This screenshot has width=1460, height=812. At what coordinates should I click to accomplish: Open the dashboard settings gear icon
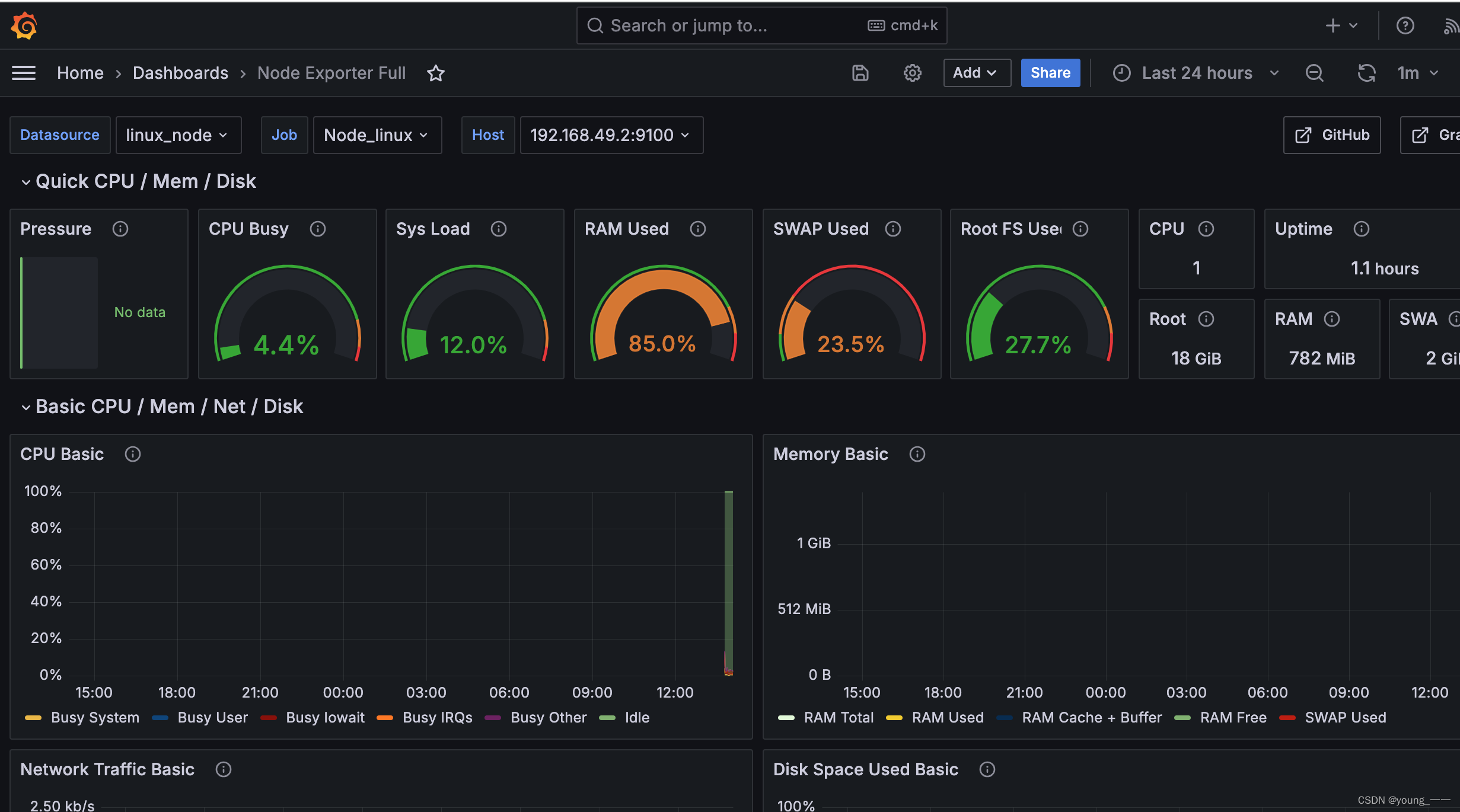point(912,72)
